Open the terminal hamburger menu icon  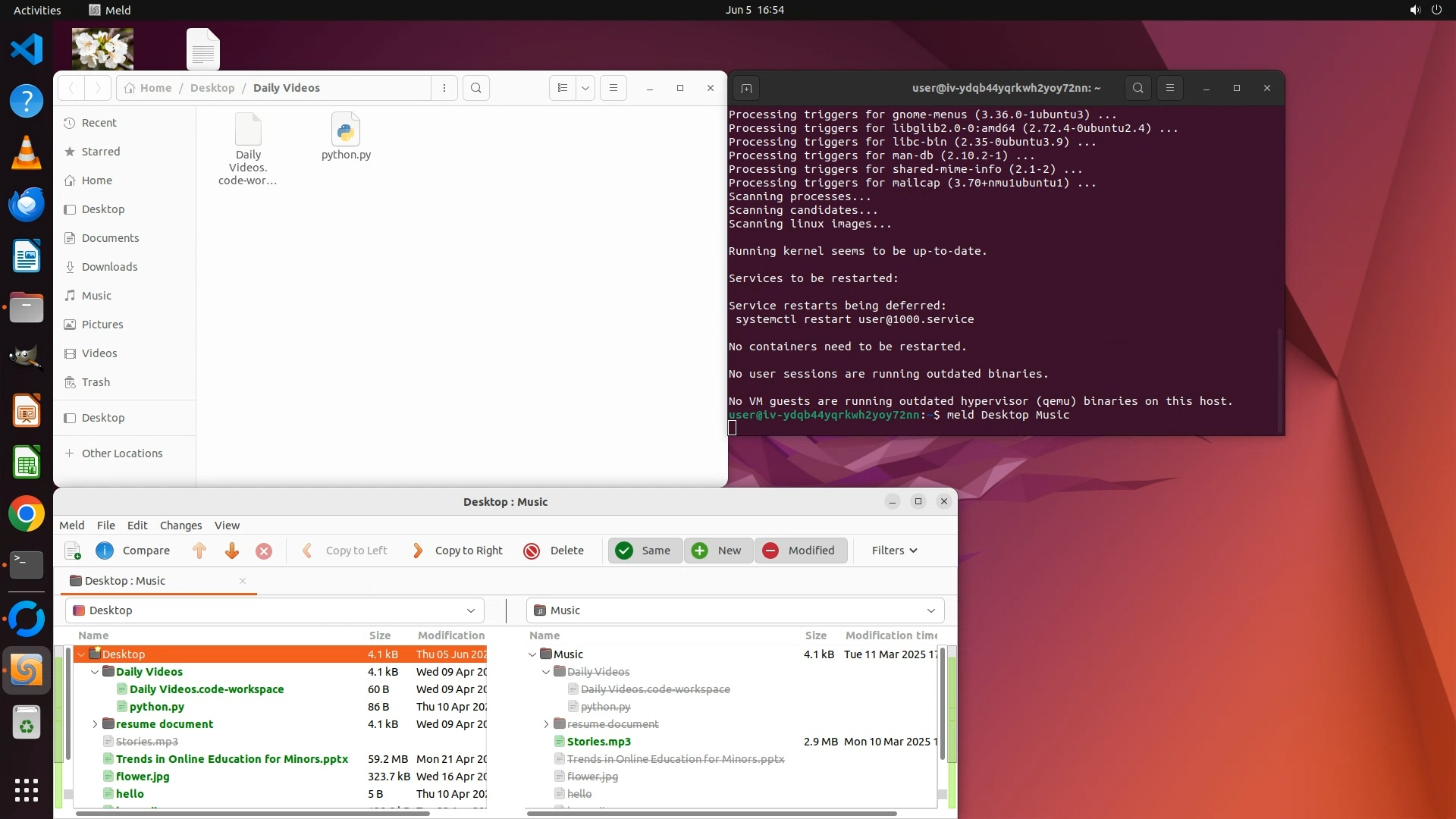(1170, 88)
